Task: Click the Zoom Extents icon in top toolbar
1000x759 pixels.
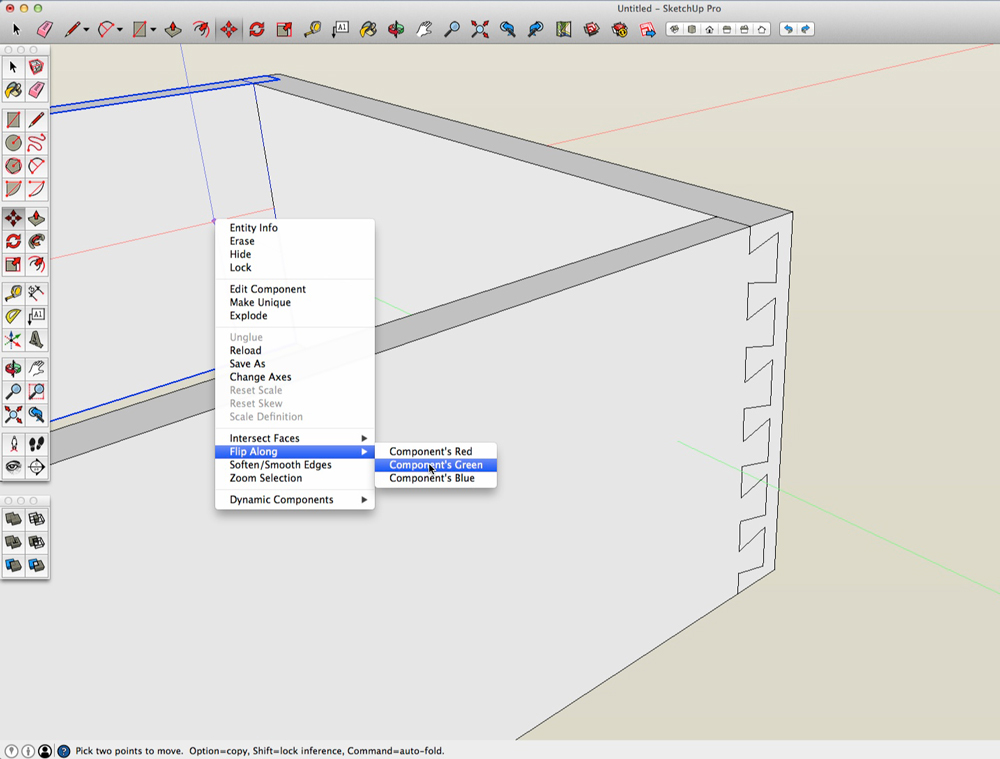Action: [x=480, y=30]
